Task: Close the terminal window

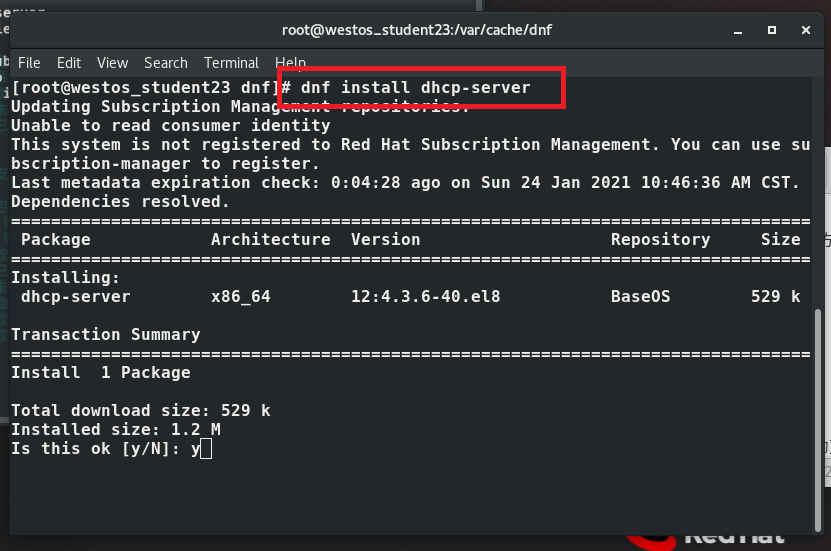Action: tap(806, 30)
